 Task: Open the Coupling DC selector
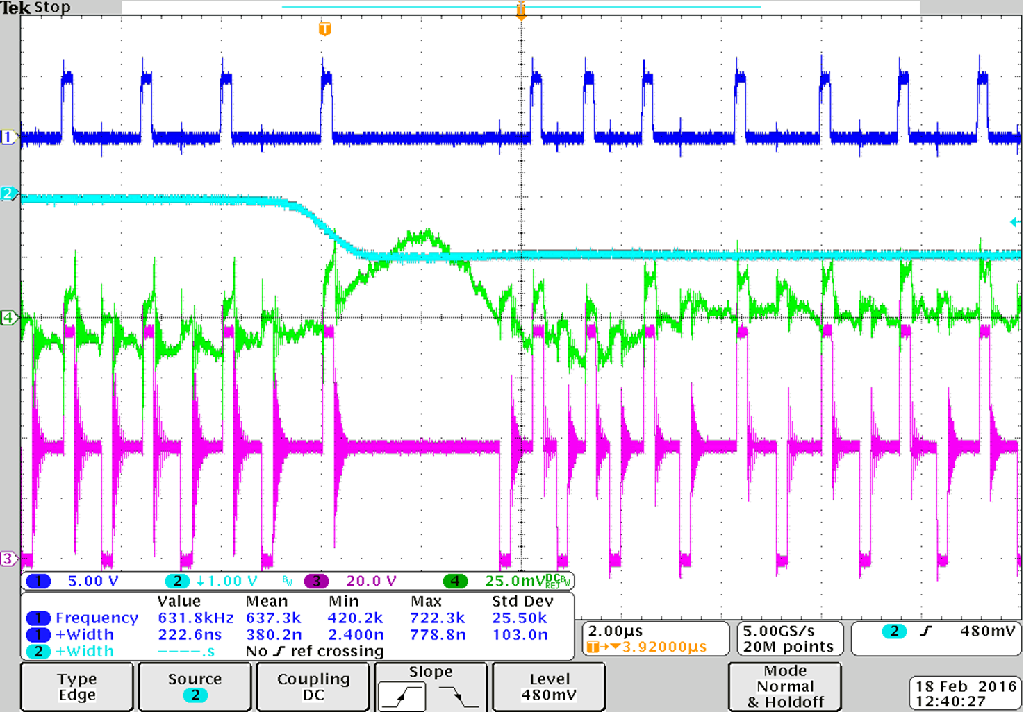[x=312, y=686]
